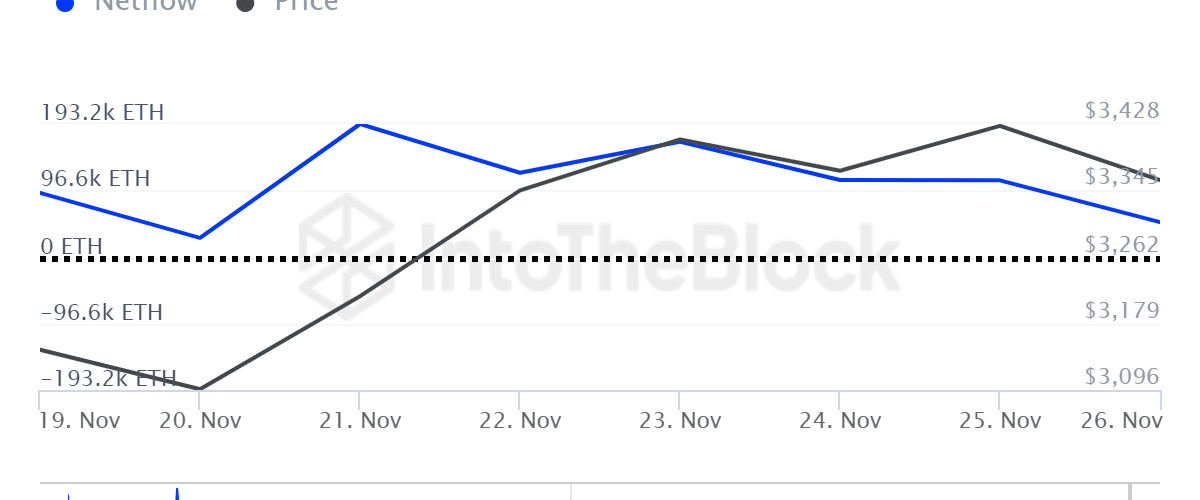Select the Netflow peak point on 21 Nov
Screen dimensions: 1200x500
point(360,124)
